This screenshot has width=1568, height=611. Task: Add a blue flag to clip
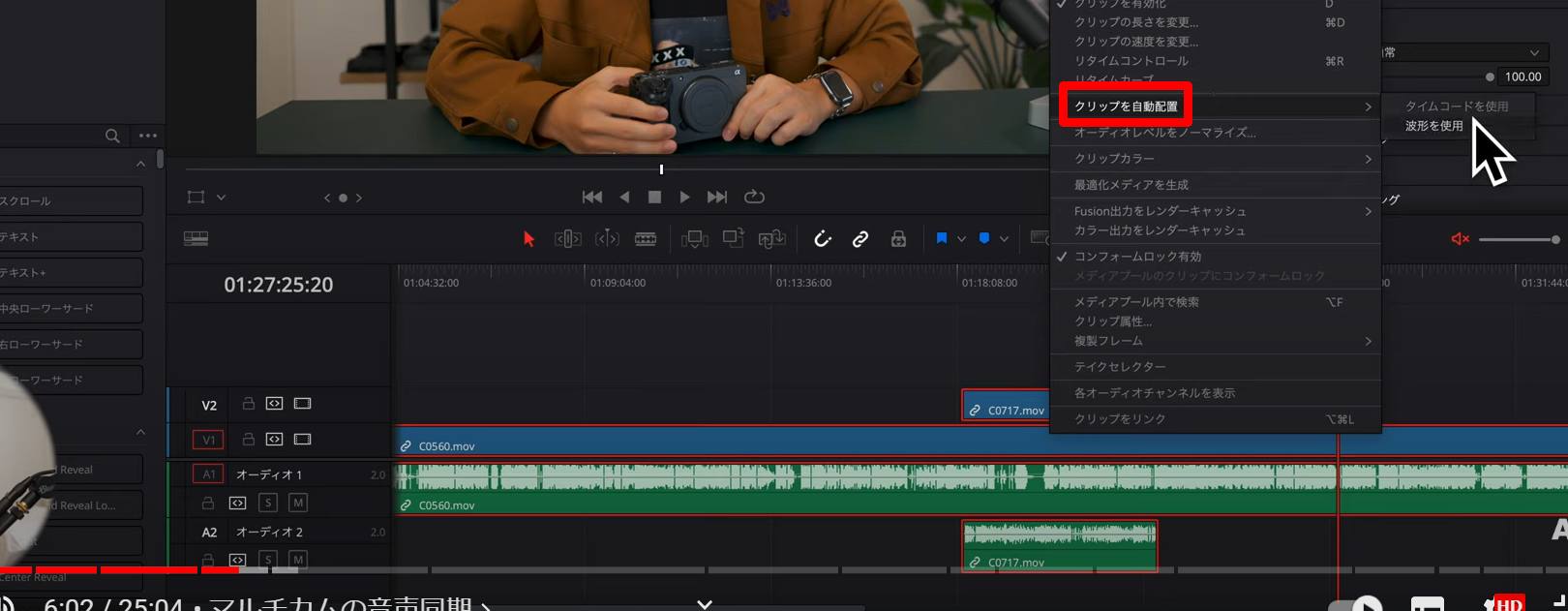point(941,239)
